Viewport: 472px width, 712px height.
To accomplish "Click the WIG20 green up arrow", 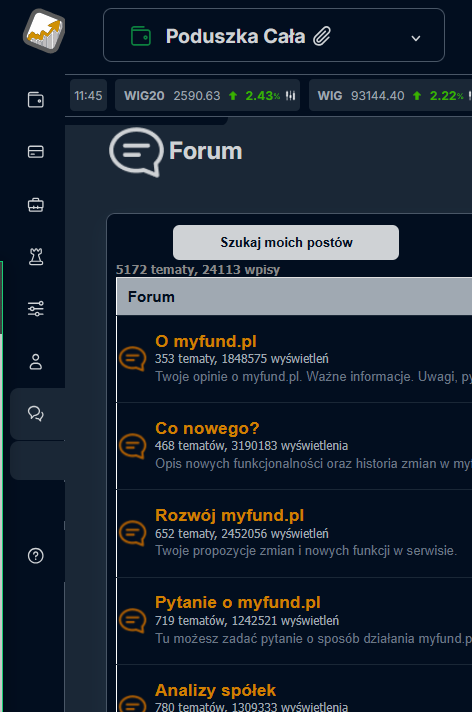I will tap(233, 96).
